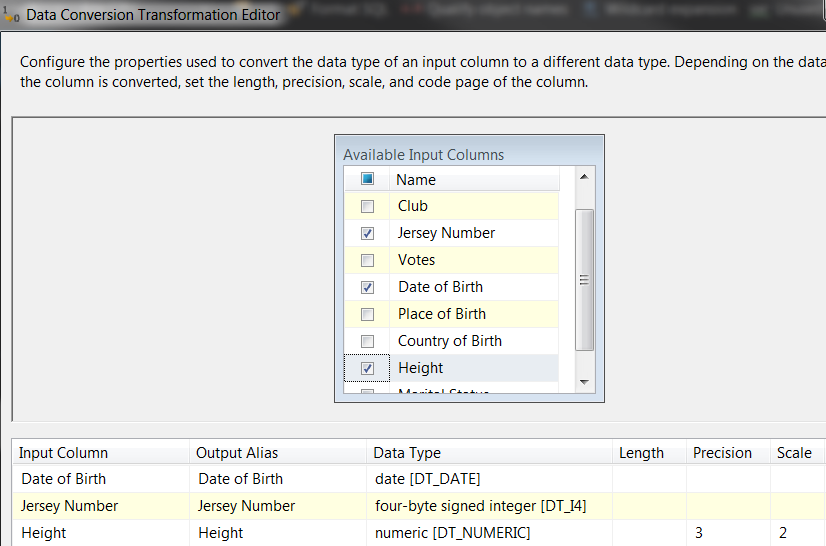Click the Data Conversion editor title bar icon
The width and height of the screenshot is (826, 546).
click(11, 15)
